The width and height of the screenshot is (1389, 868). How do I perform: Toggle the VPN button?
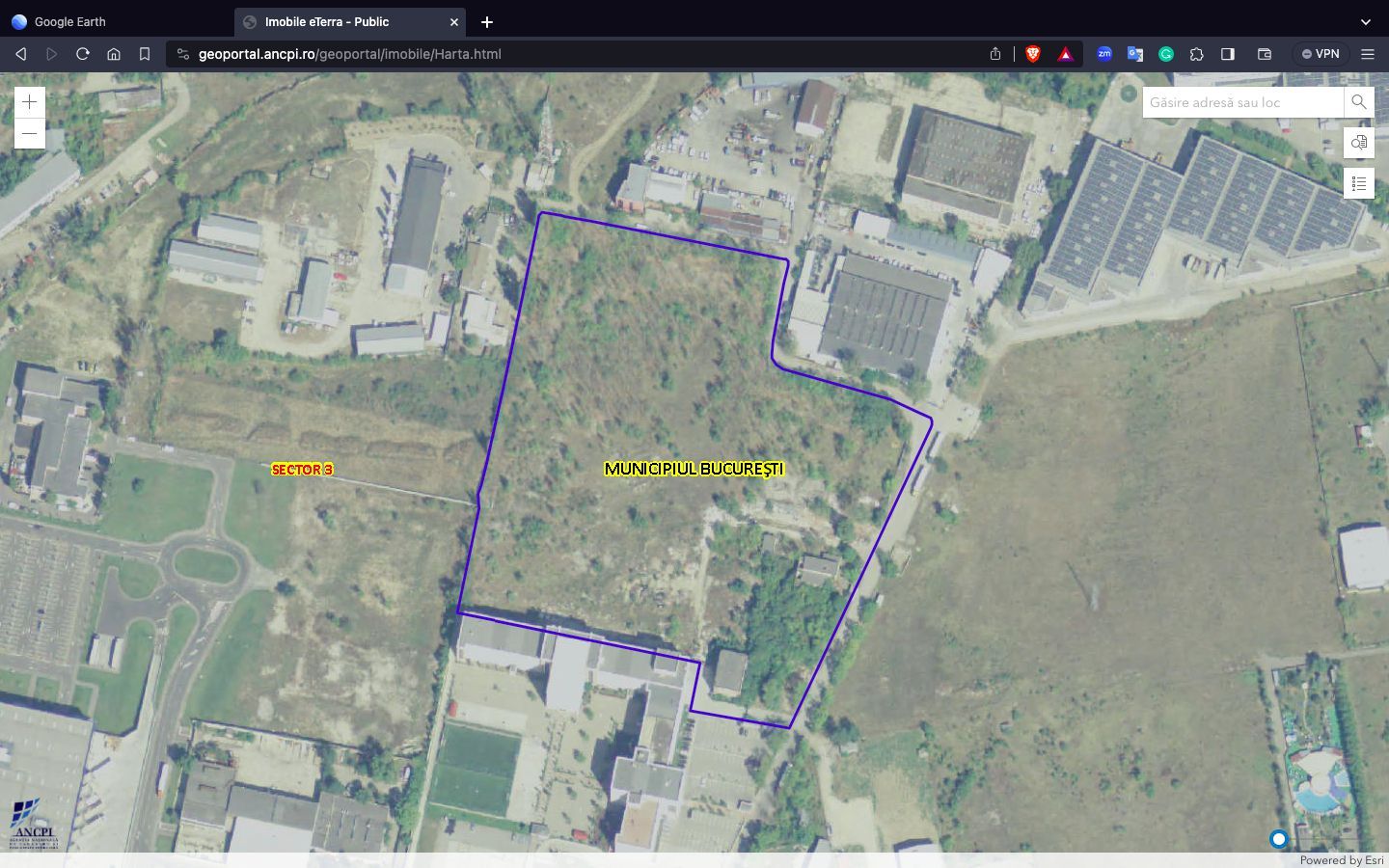[1321, 54]
